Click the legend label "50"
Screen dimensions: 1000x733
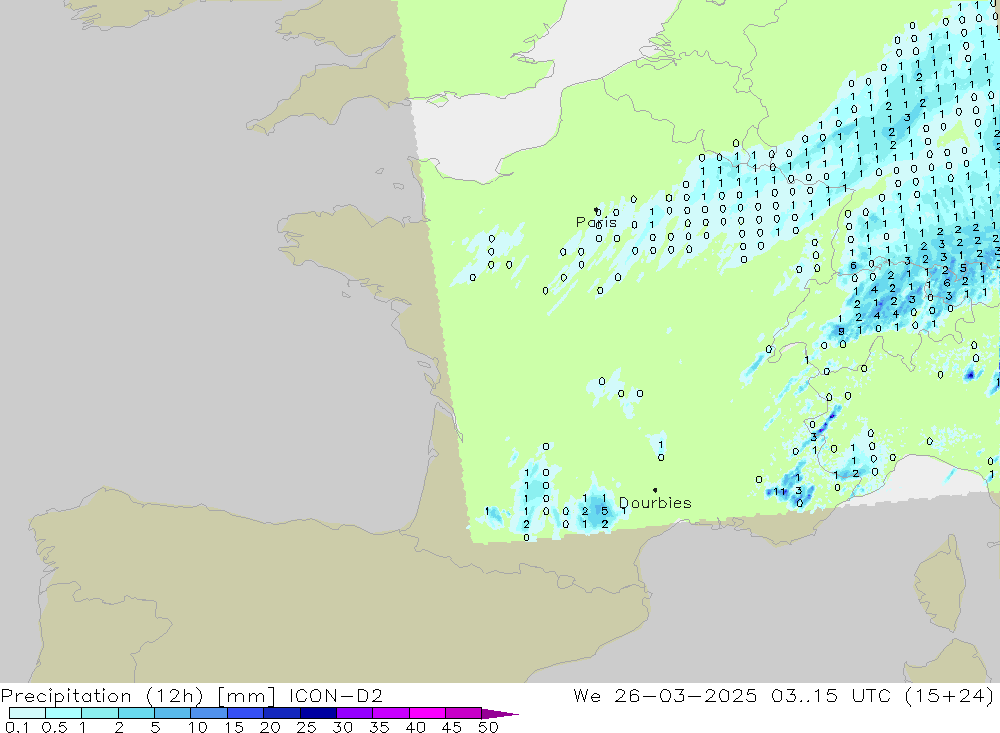pyautogui.click(x=489, y=727)
